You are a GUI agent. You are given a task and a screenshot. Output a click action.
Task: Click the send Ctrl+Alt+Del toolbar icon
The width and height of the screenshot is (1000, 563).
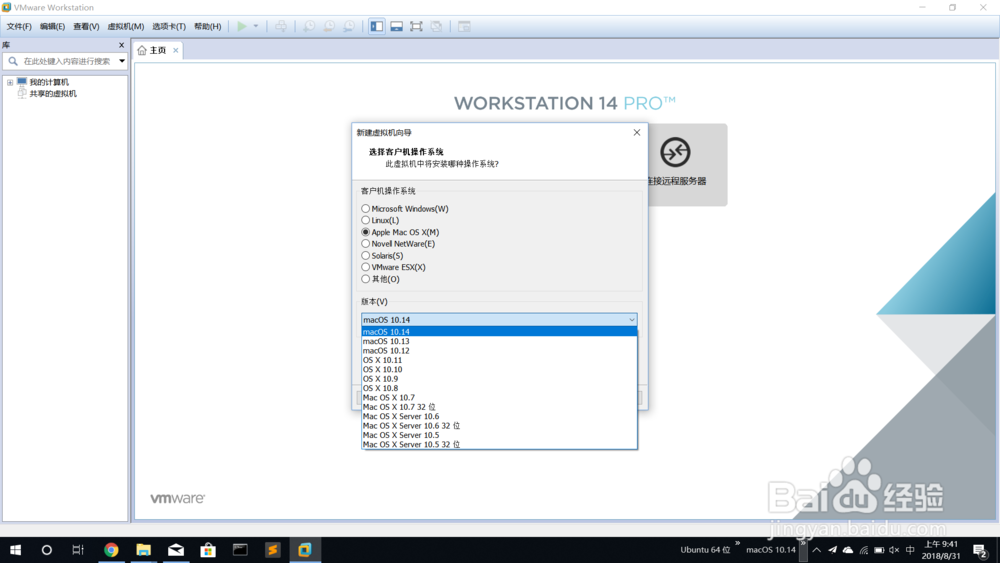(x=281, y=26)
